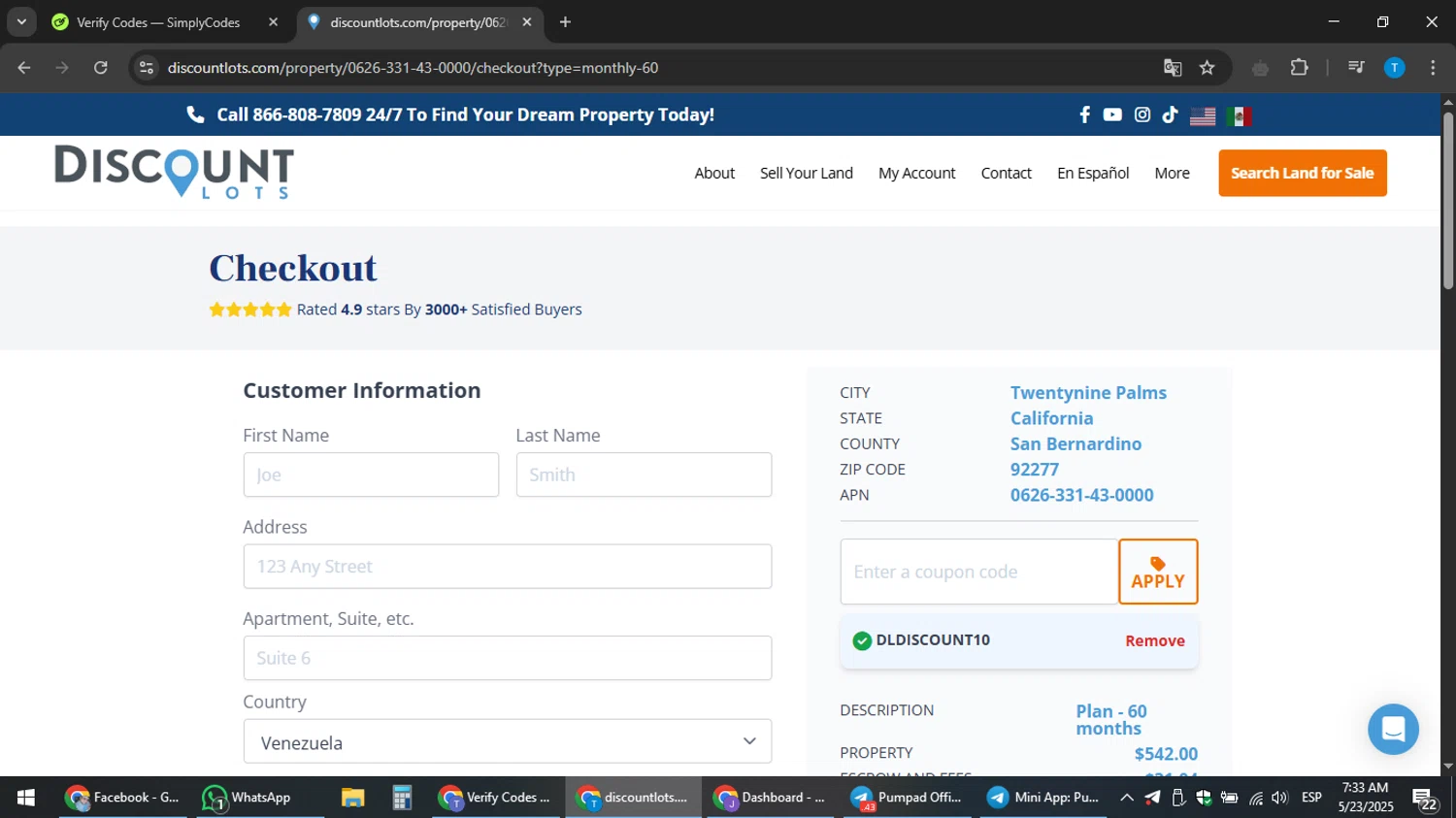The image size is (1456, 818).
Task: Click the coupon code input field
Action: pos(979,572)
